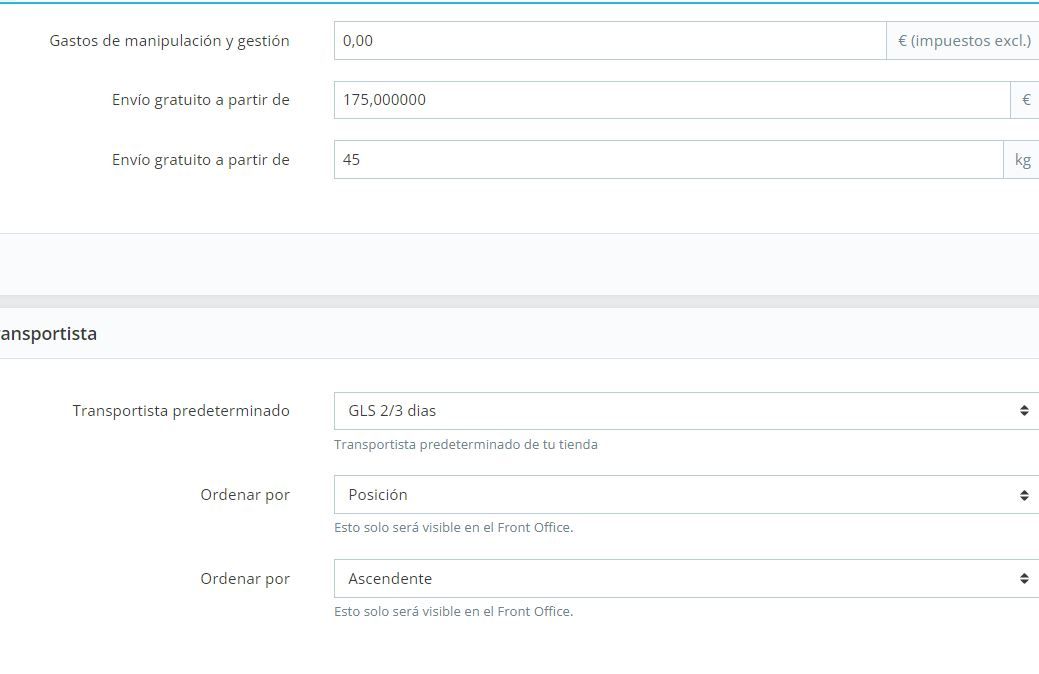The width and height of the screenshot is (1039, 674).
Task: Click the Front Office hint under Posición
Action: pos(453,528)
